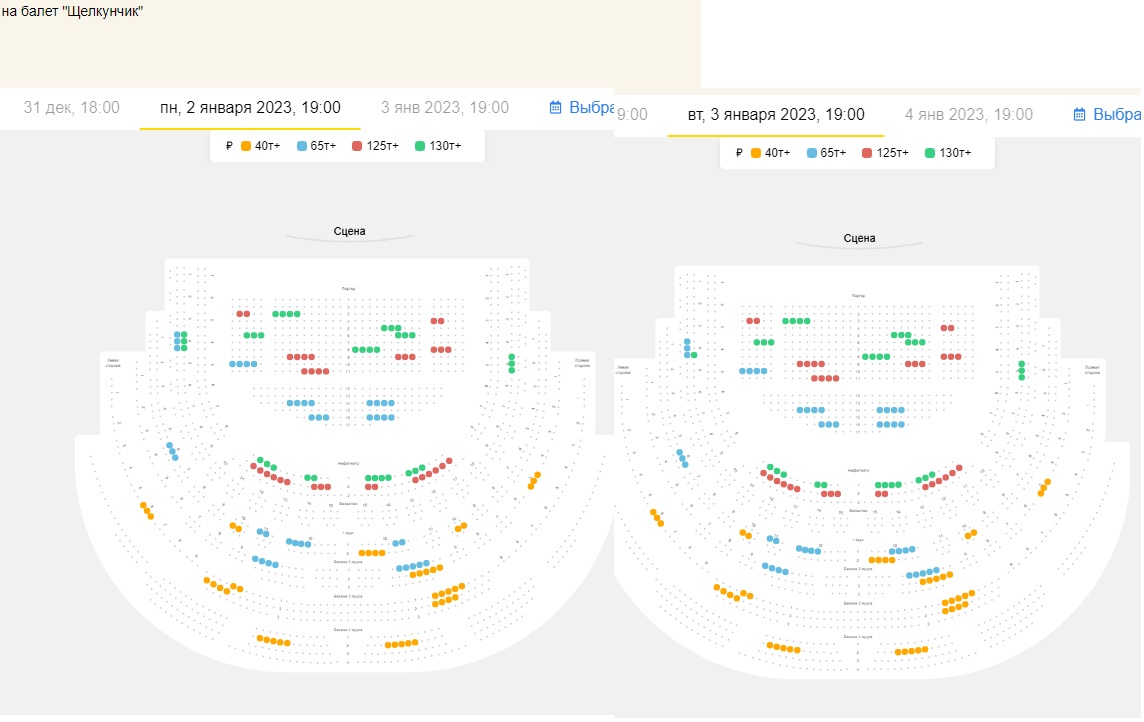The image size is (1144, 722).
Task: Click ruble currency icon in left legend
Action: point(229,146)
